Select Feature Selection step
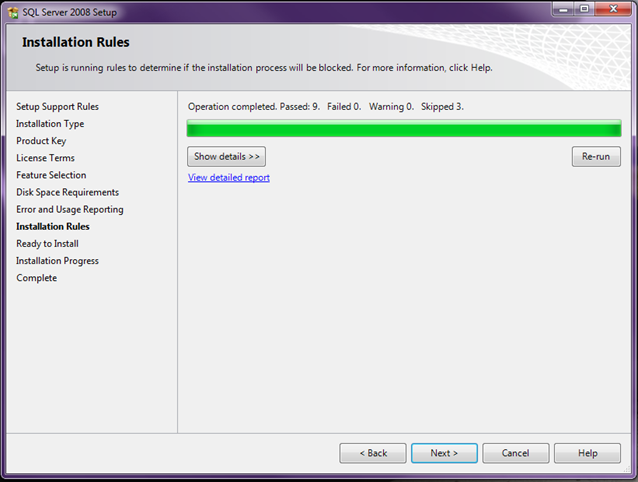Screen dimensions: 638x482 pos(51,175)
